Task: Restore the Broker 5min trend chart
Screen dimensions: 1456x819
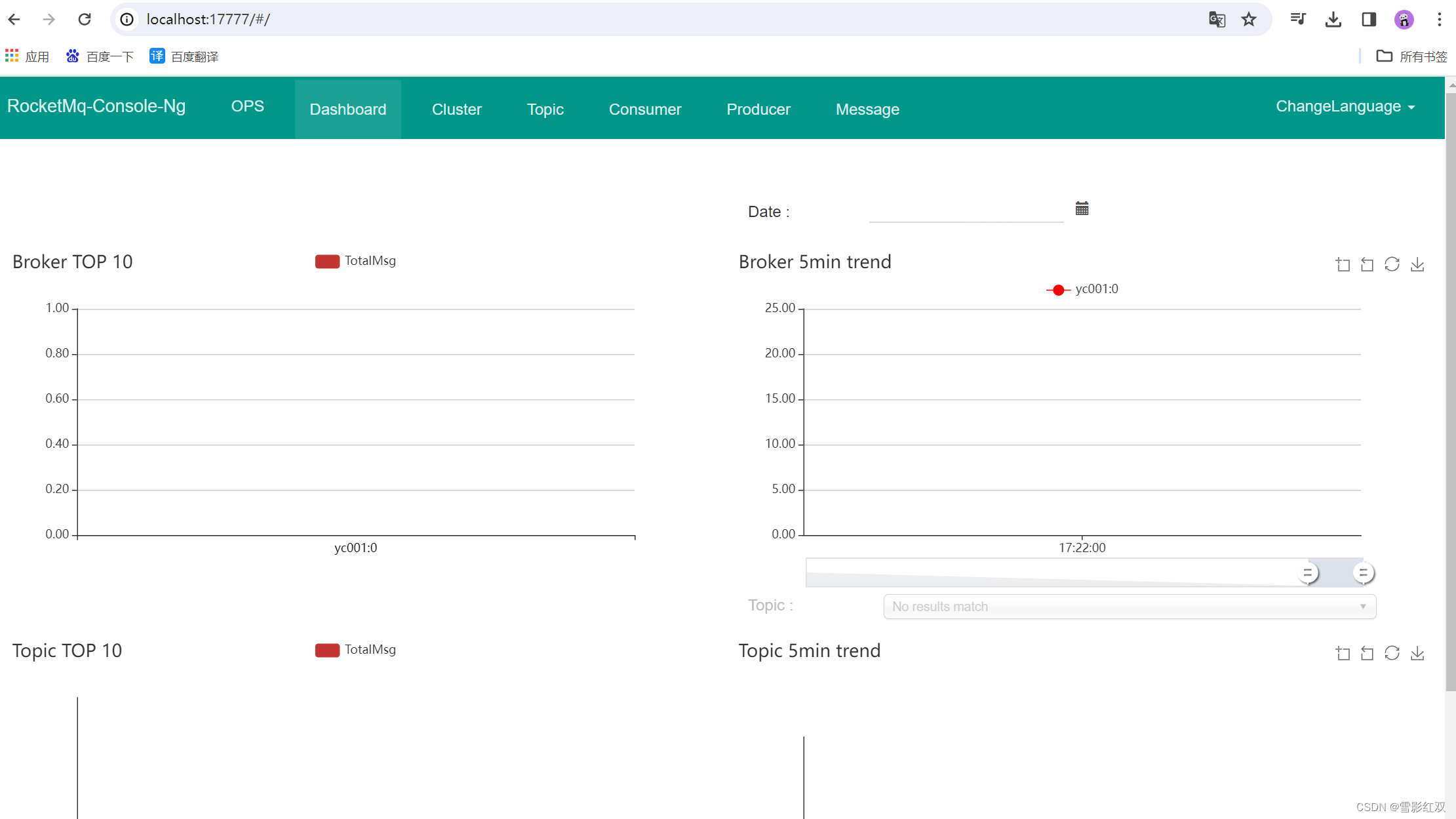Action: (1392, 264)
